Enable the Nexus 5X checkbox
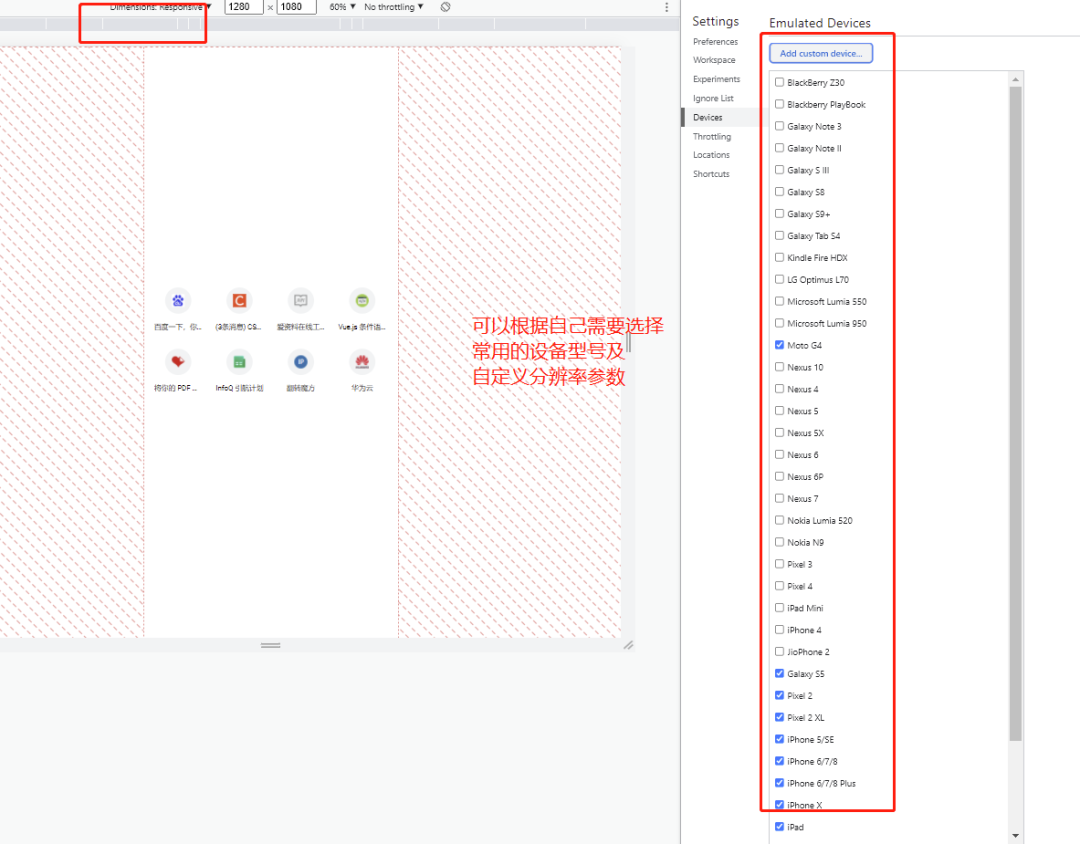Image resolution: width=1080 pixels, height=844 pixels. click(x=779, y=433)
